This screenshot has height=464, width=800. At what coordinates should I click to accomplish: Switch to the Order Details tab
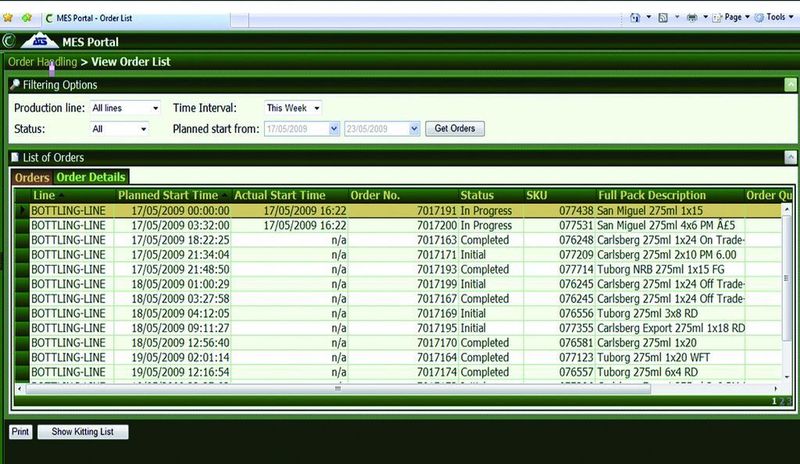click(91, 177)
